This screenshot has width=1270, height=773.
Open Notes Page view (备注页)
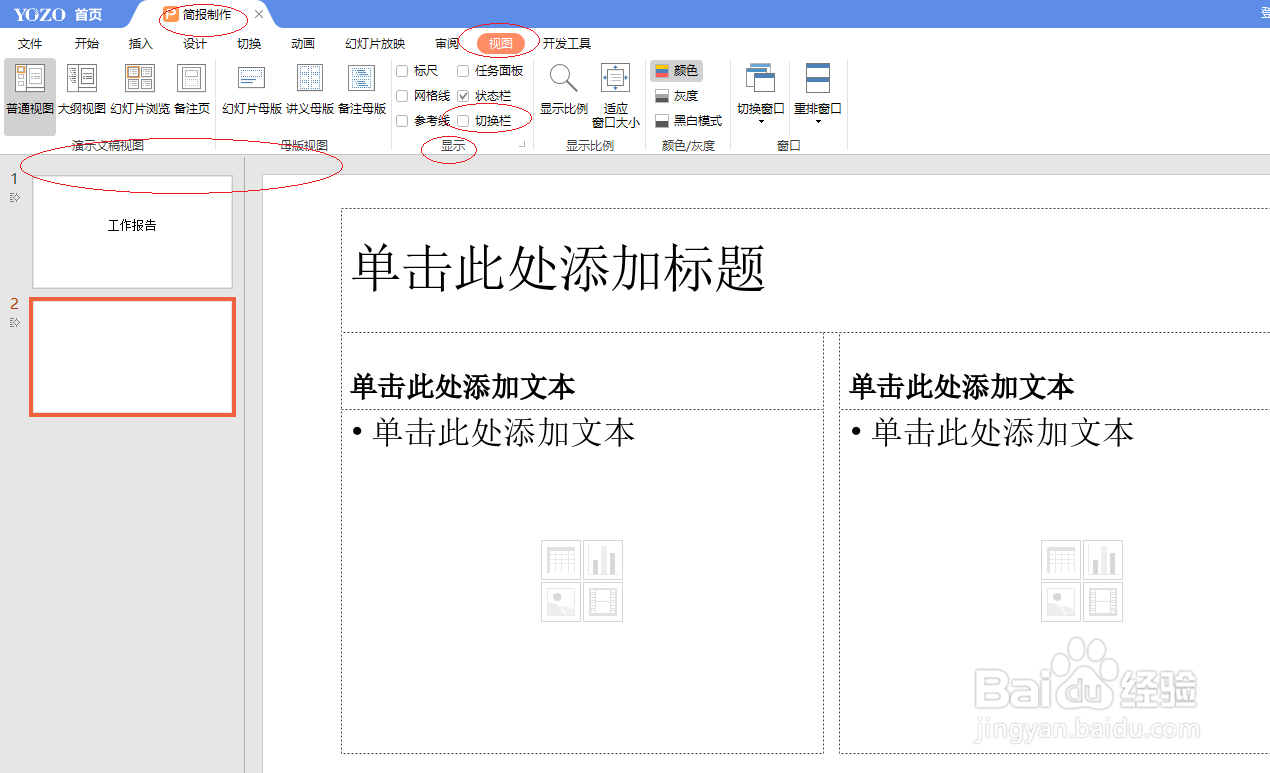click(x=191, y=89)
